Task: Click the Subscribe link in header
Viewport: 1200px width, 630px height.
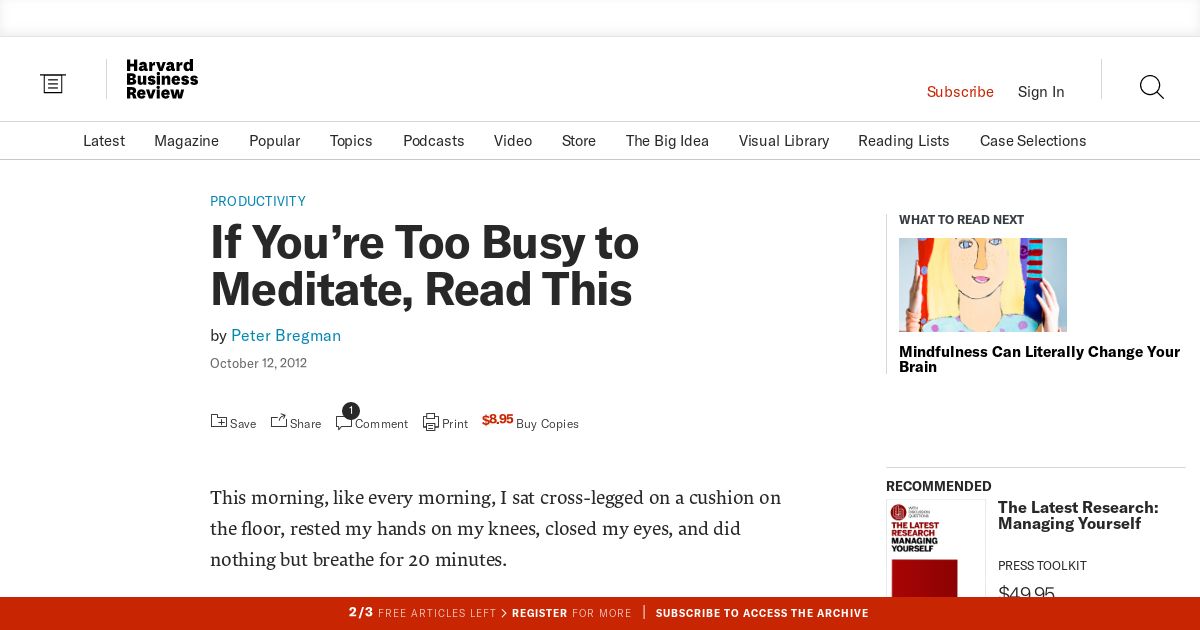Action: pos(960,92)
